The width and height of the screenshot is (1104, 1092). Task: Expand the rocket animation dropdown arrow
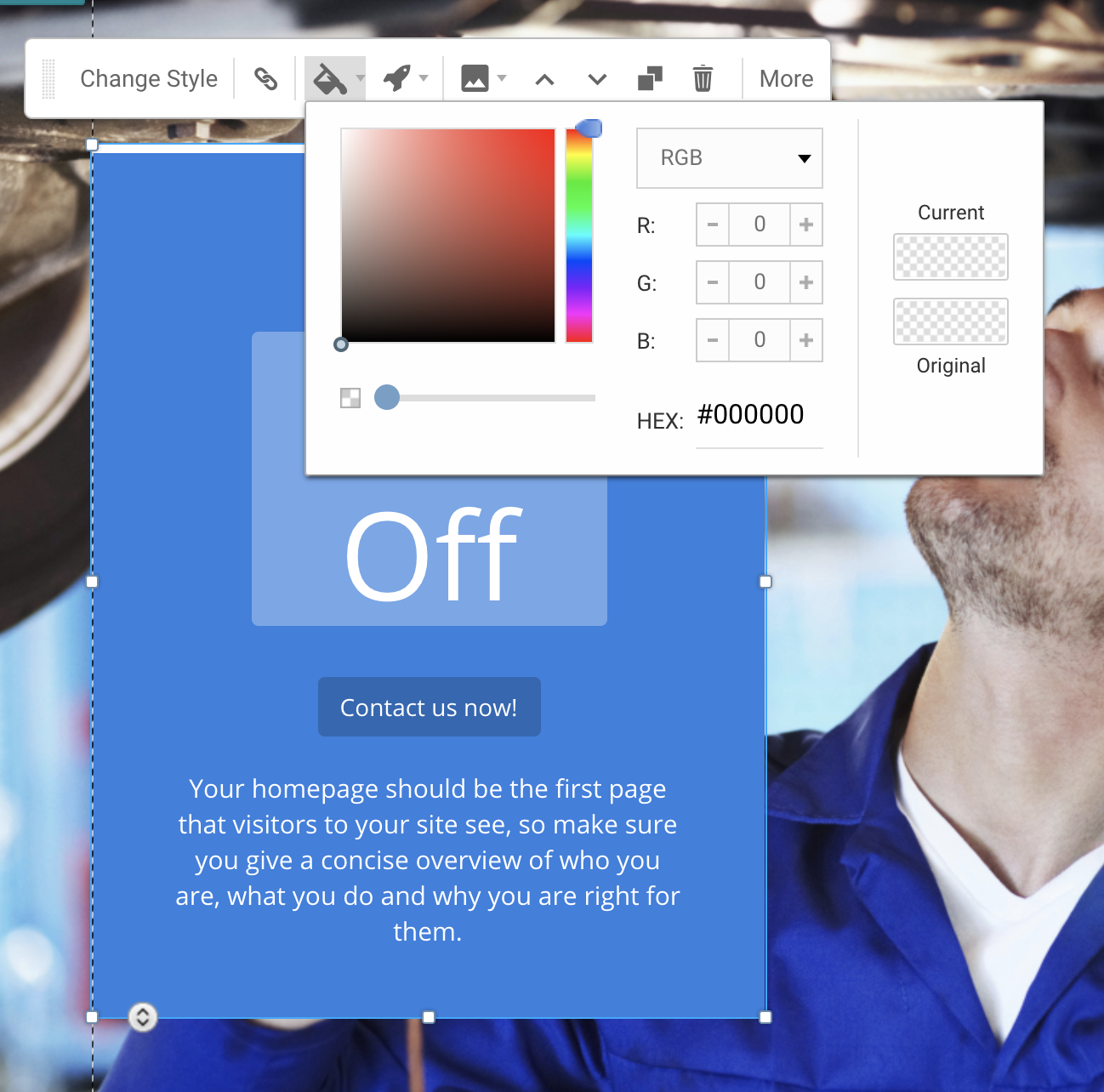point(424,79)
